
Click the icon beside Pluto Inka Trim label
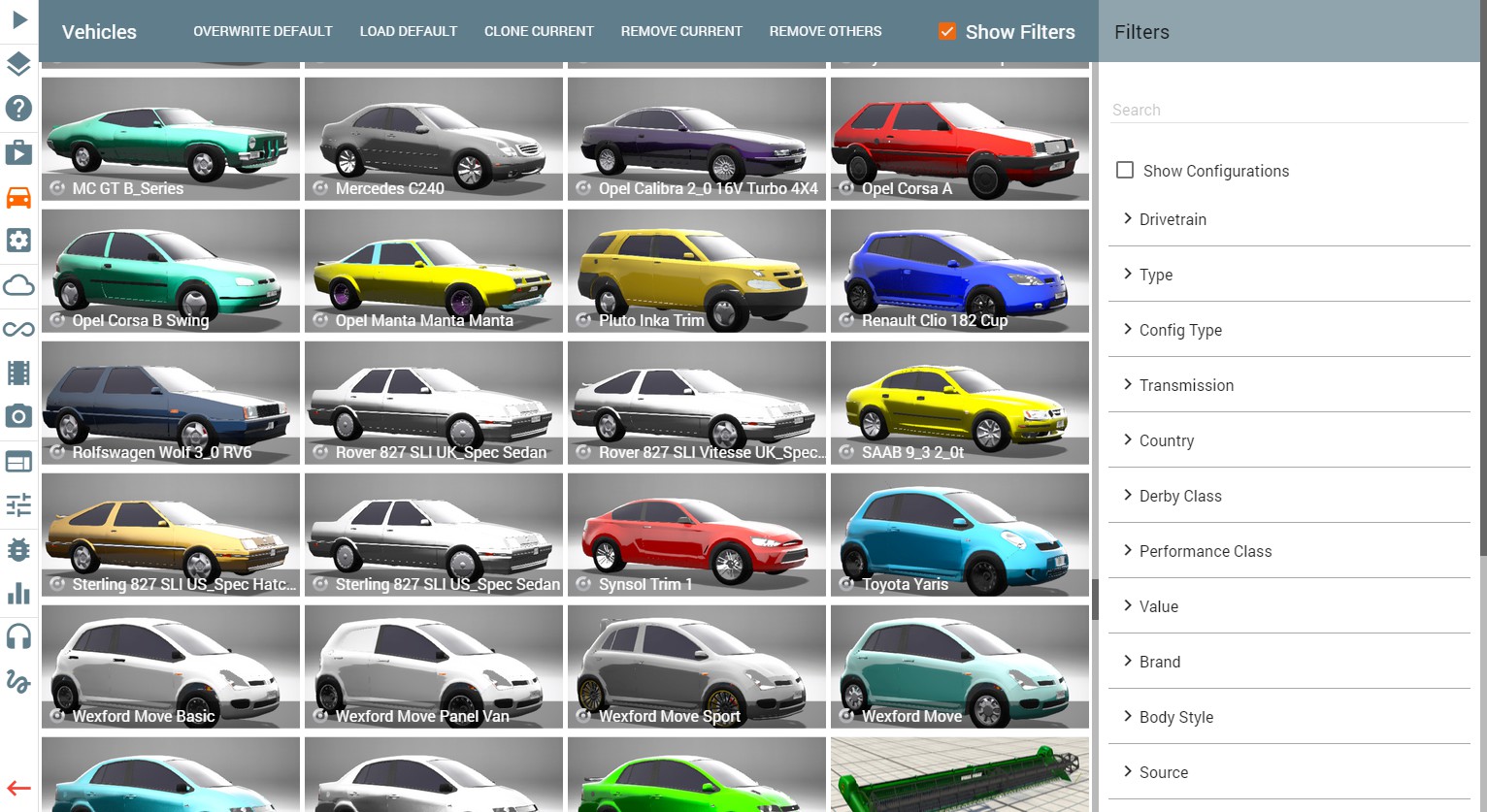pyautogui.click(x=584, y=320)
